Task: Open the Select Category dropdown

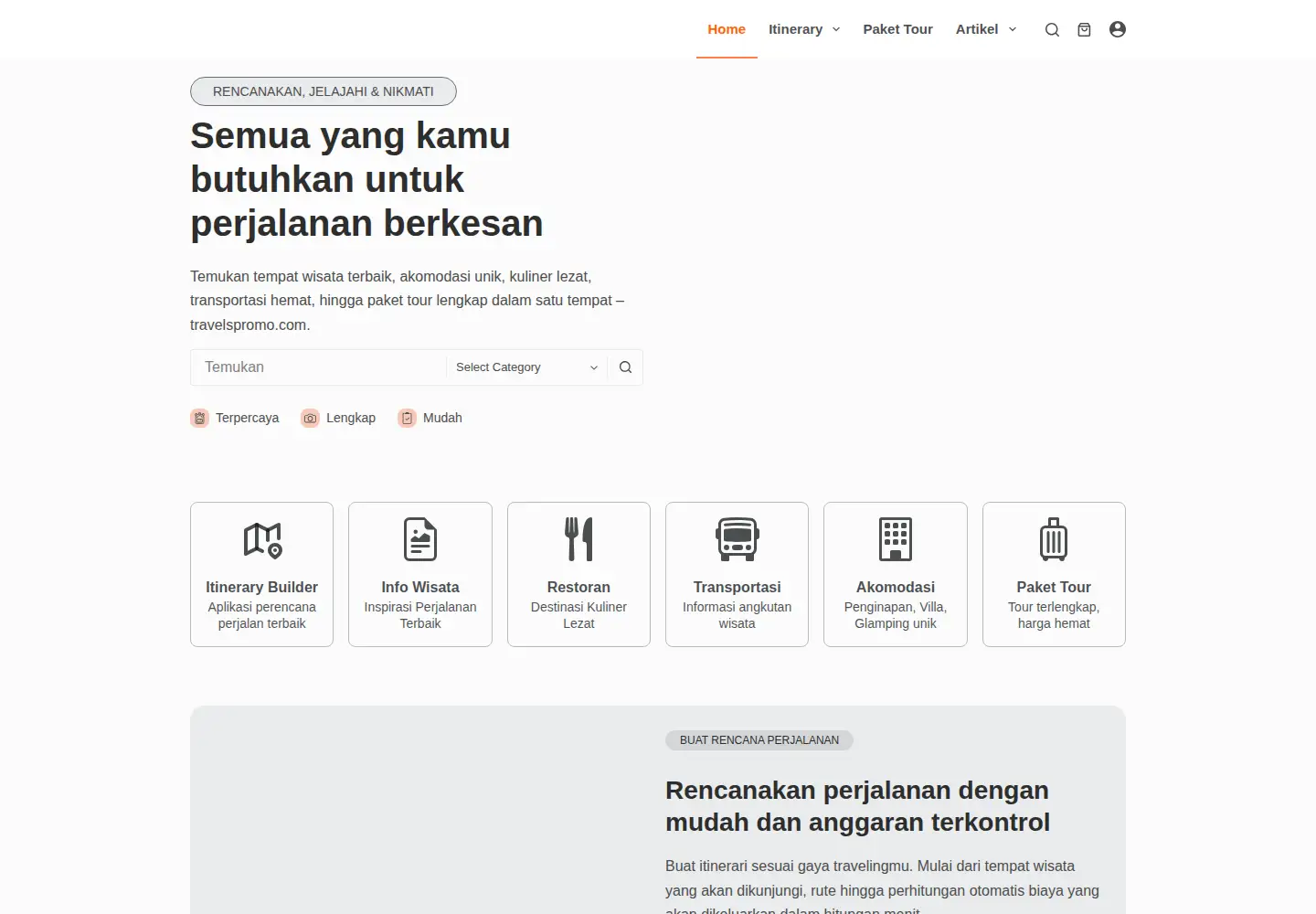Action: (526, 367)
